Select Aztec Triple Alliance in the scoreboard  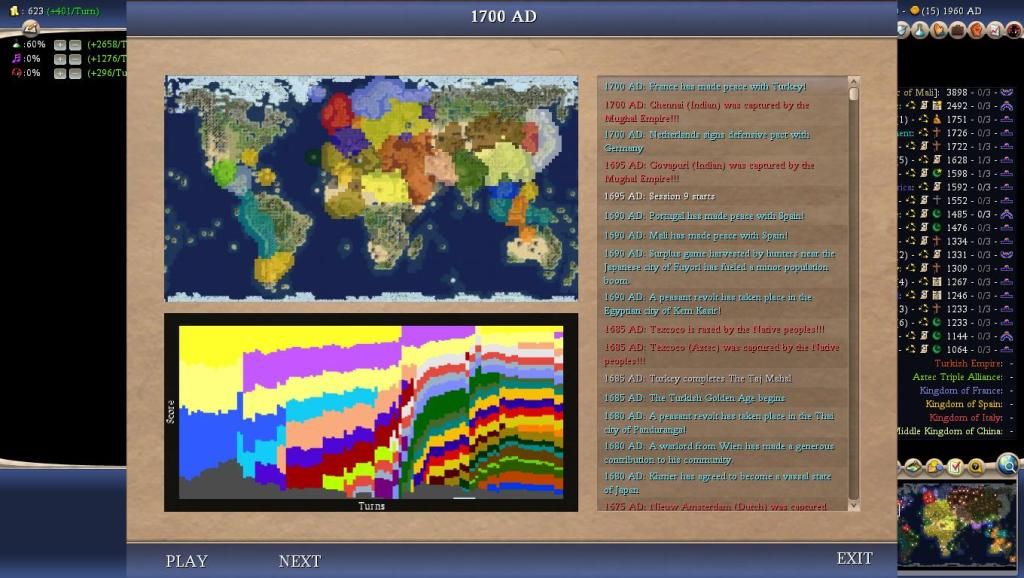[x=957, y=377]
